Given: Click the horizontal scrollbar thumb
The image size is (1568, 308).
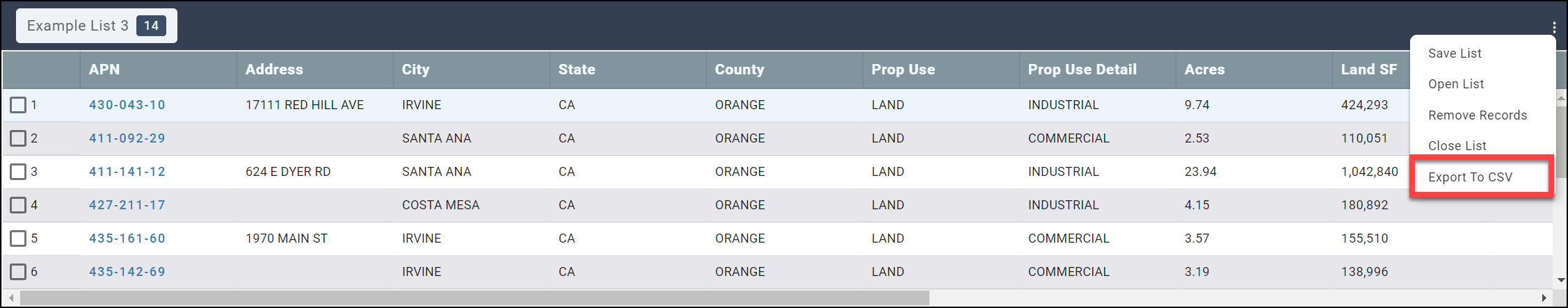Looking at the screenshot, I should click(474, 298).
